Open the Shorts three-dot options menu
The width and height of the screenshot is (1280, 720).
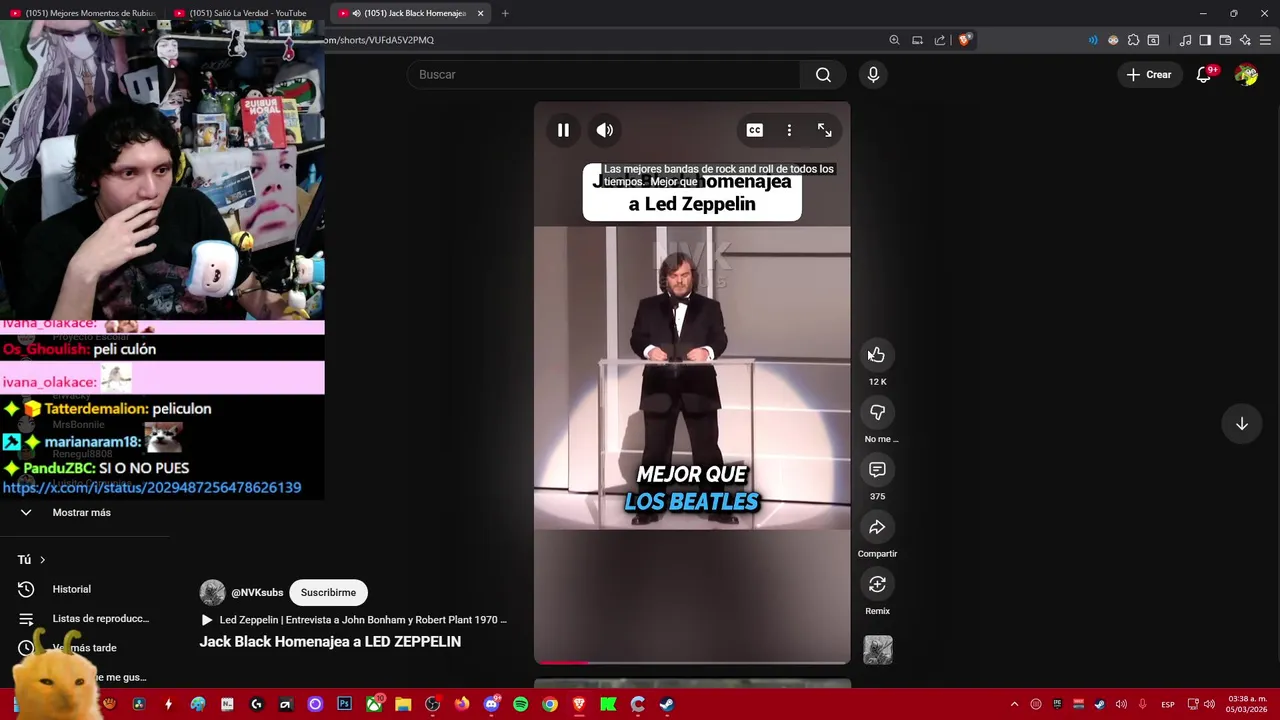pyautogui.click(x=789, y=130)
